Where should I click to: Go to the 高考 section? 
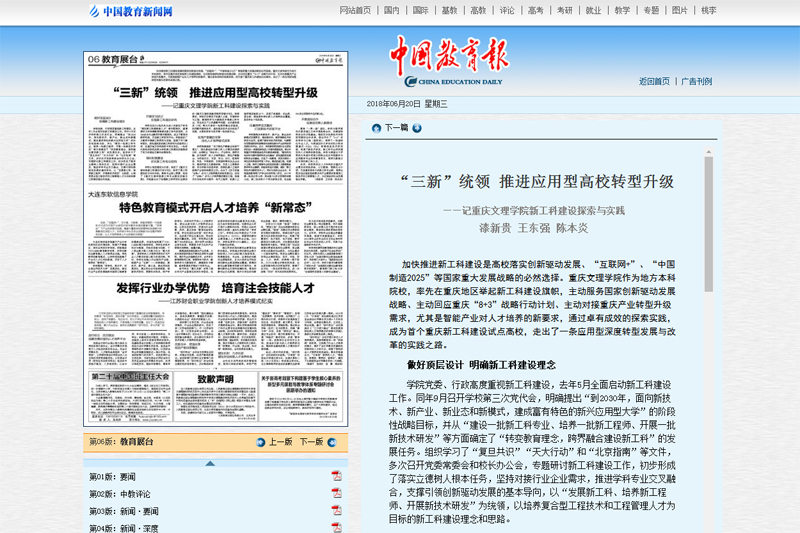pyautogui.click(x=536, y=11)
